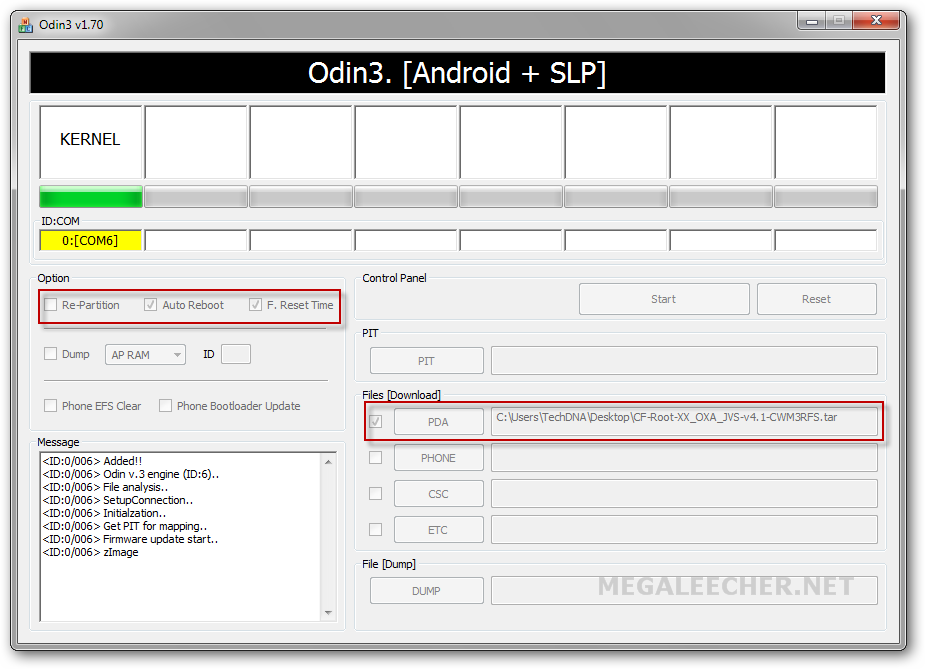
Task: Enable the PHONE file checkbox
Action: click(x=376, y=458)
